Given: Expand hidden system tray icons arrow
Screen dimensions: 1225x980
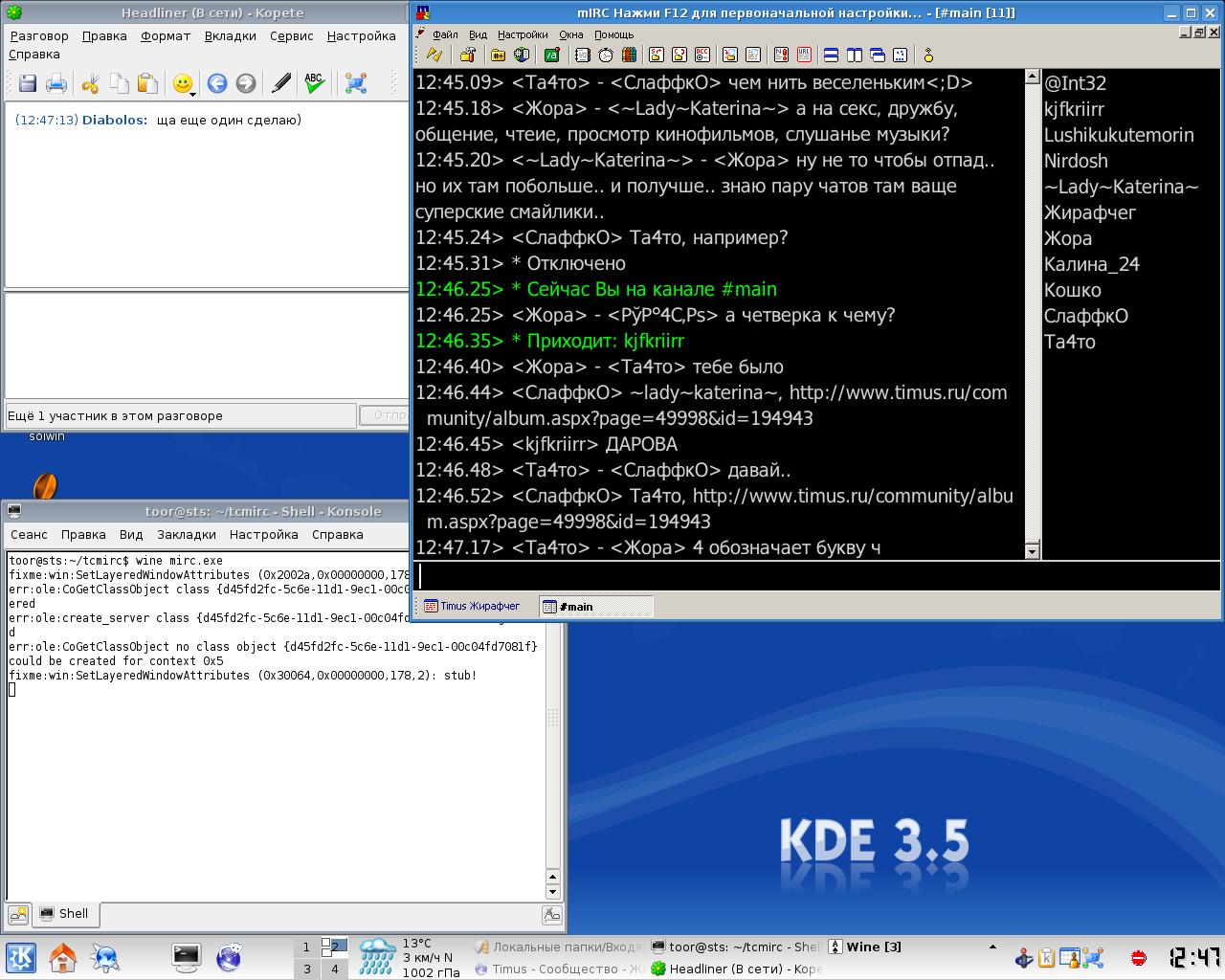Looking at the screenshot, I should coord(993,957).
